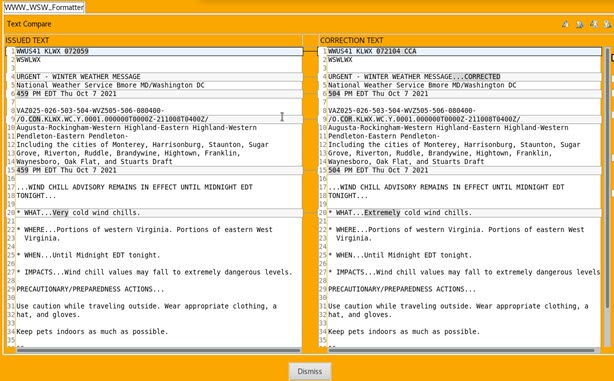Click '504 PM EDT Thu Oct 7 2021' on line 6
This screenshot has height=381, width=614.
coord(378,94)
